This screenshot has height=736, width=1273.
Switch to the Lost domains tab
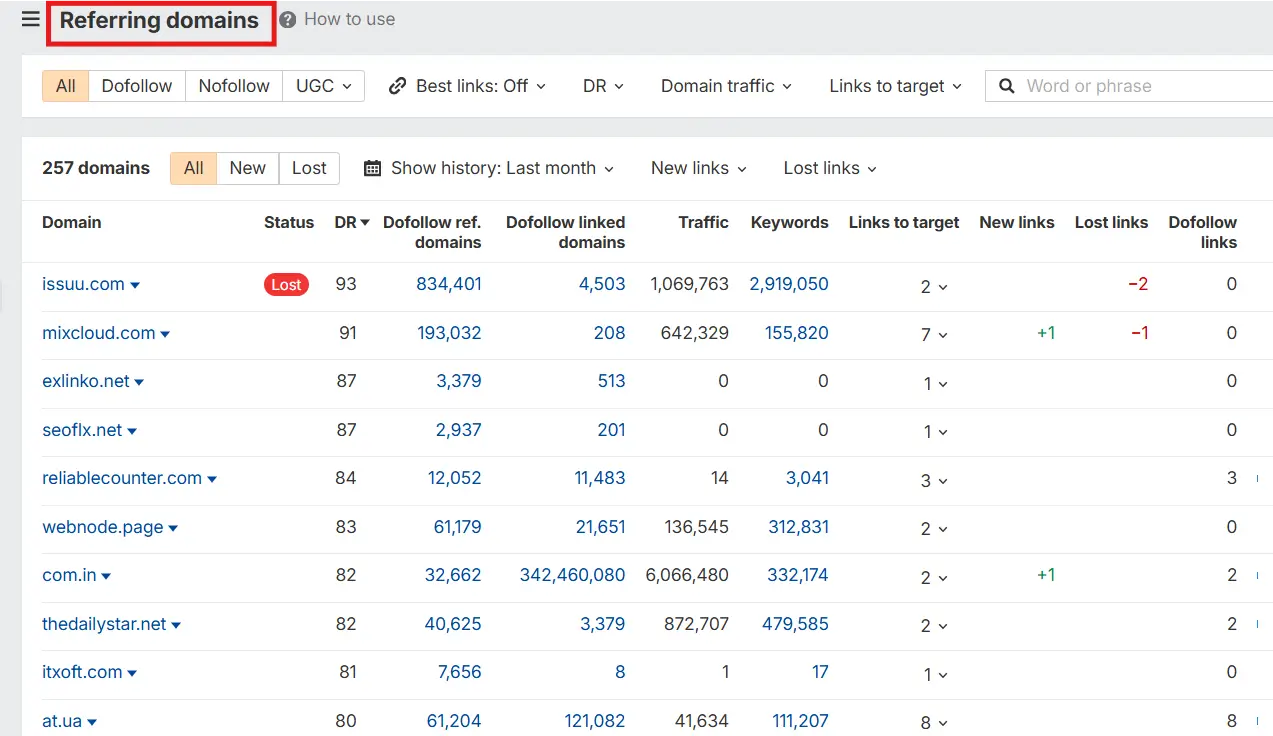pyautogui.click(x=309, y=168)
